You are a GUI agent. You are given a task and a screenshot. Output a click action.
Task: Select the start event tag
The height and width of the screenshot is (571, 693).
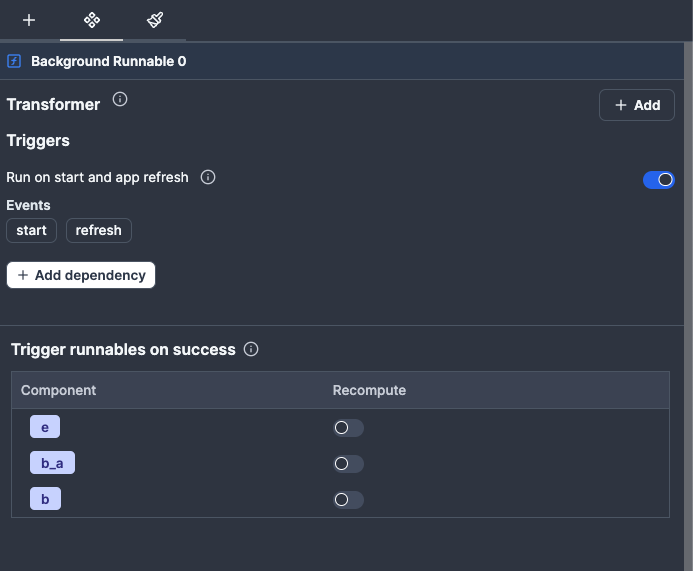click(x=32, y=230)
